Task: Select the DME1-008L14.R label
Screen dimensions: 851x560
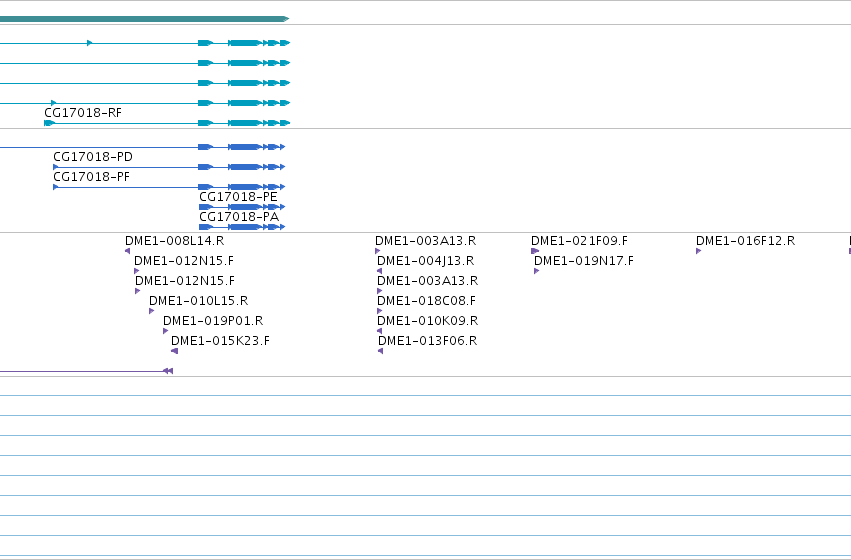Action: (x=174, y=240)
